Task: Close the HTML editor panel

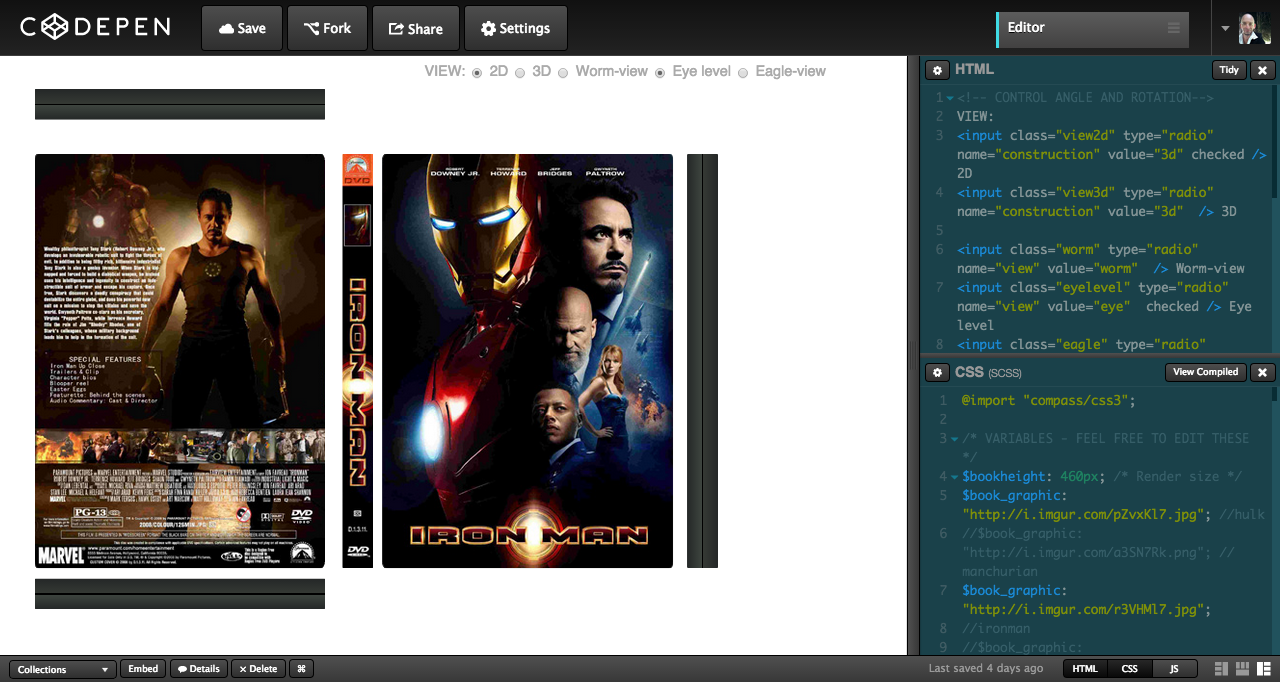Action: point(1262,70)
